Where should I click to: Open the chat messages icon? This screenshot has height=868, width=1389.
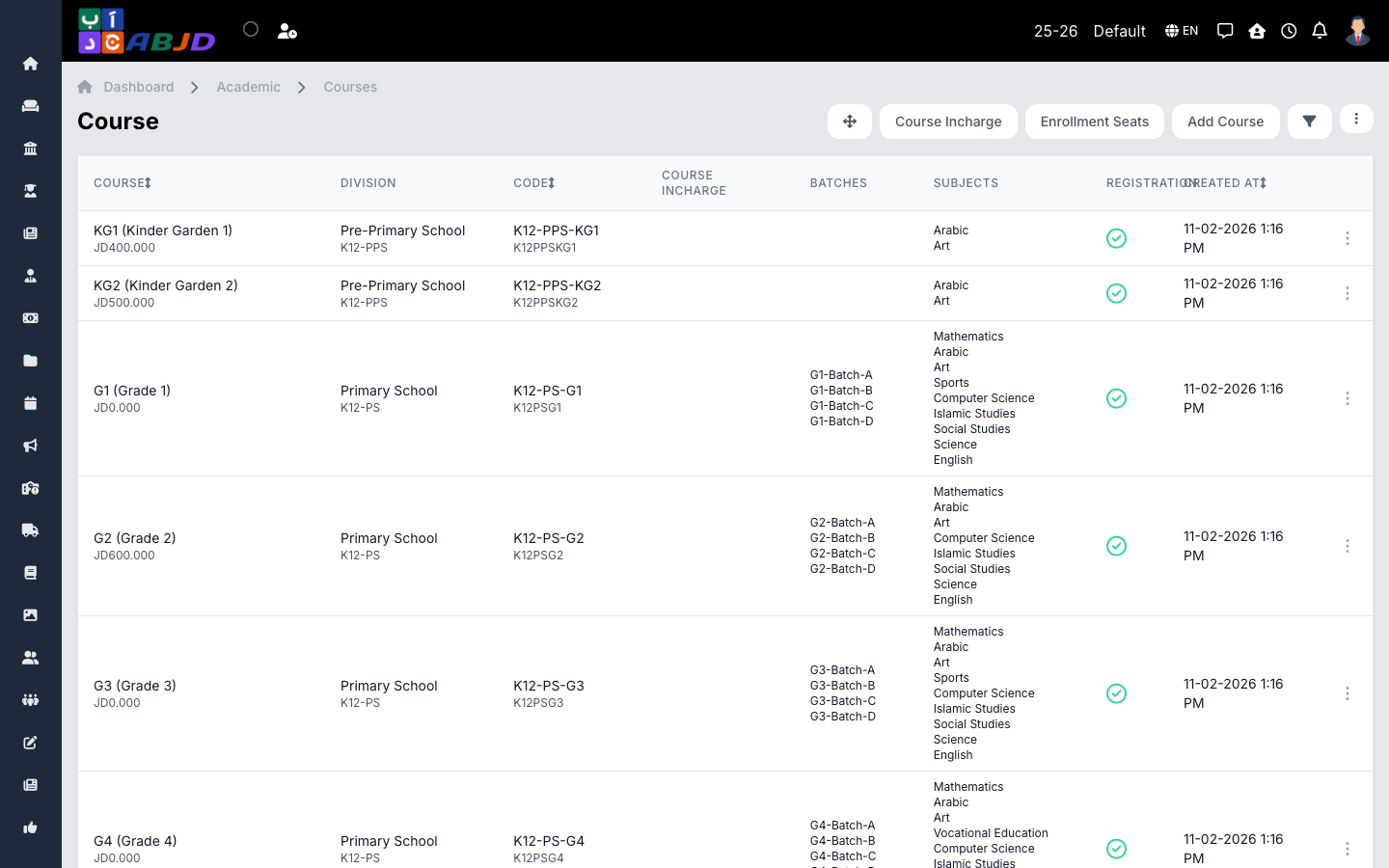(x=1225, y=31)
